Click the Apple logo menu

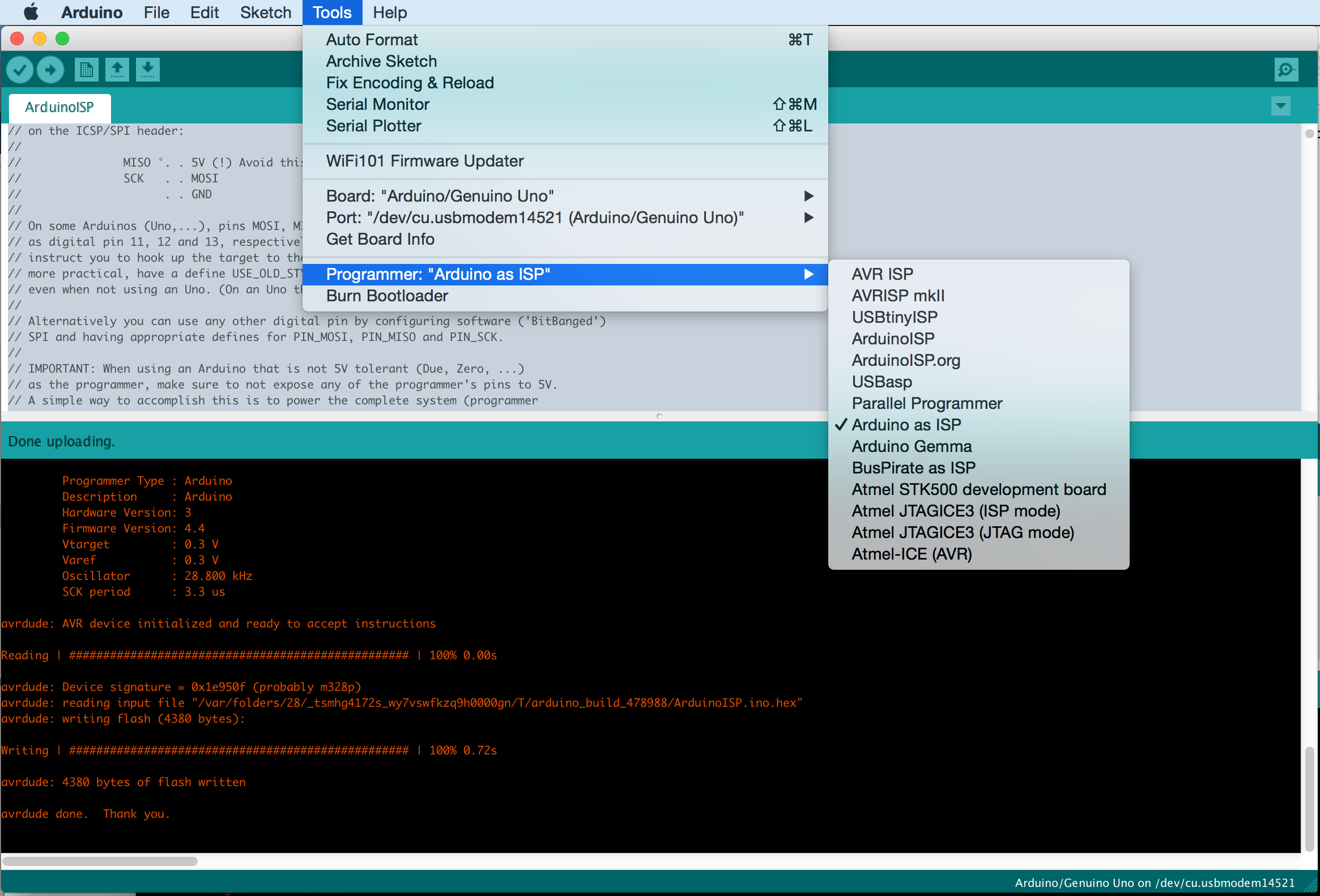(31, 12)
